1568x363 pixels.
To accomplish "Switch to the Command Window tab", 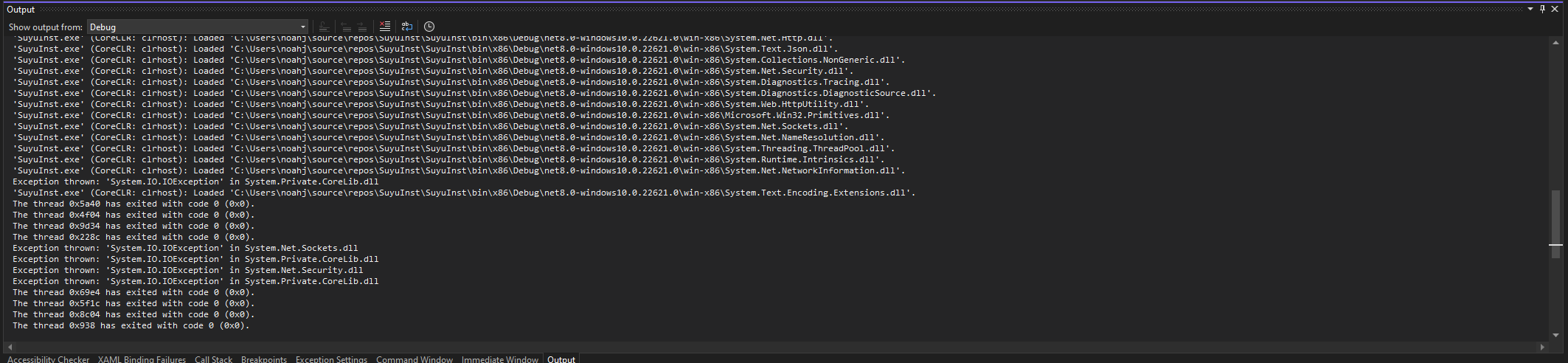I will (414, 359).
